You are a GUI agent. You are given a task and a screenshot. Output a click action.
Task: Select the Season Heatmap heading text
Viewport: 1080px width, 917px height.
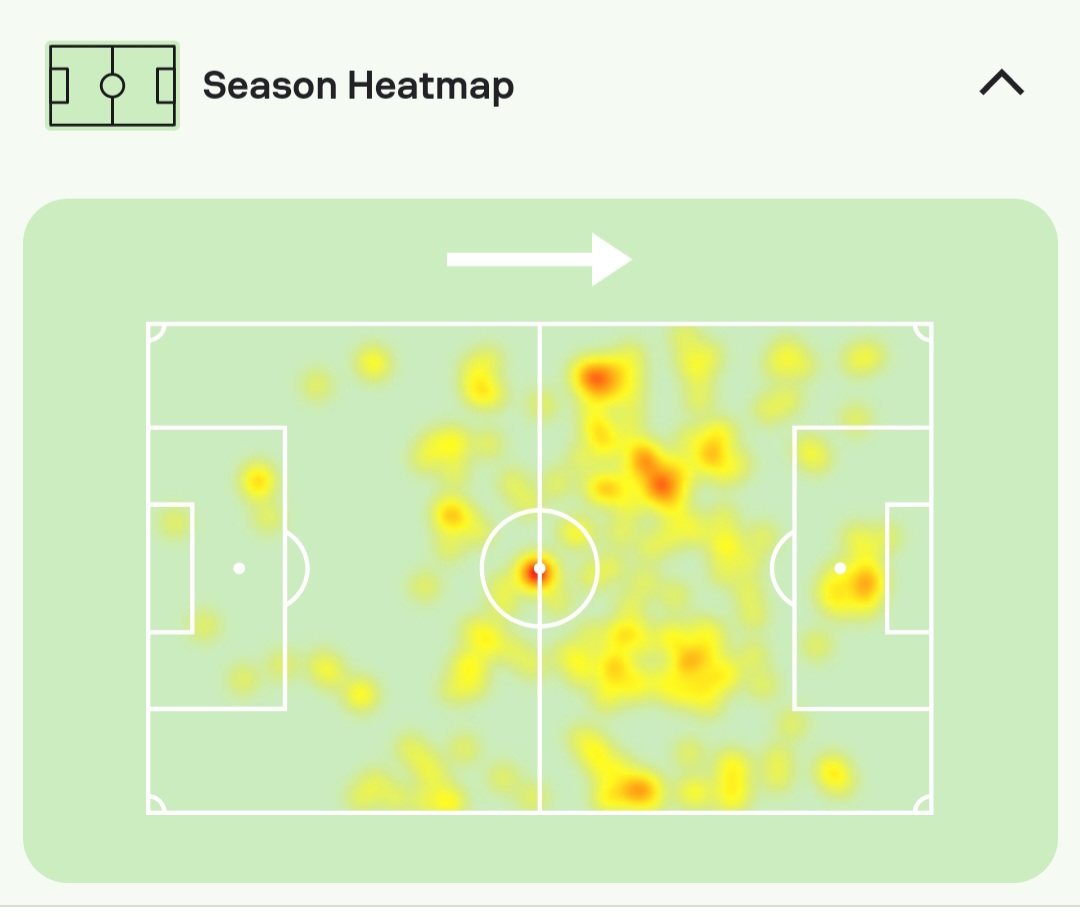coord(358,86)
